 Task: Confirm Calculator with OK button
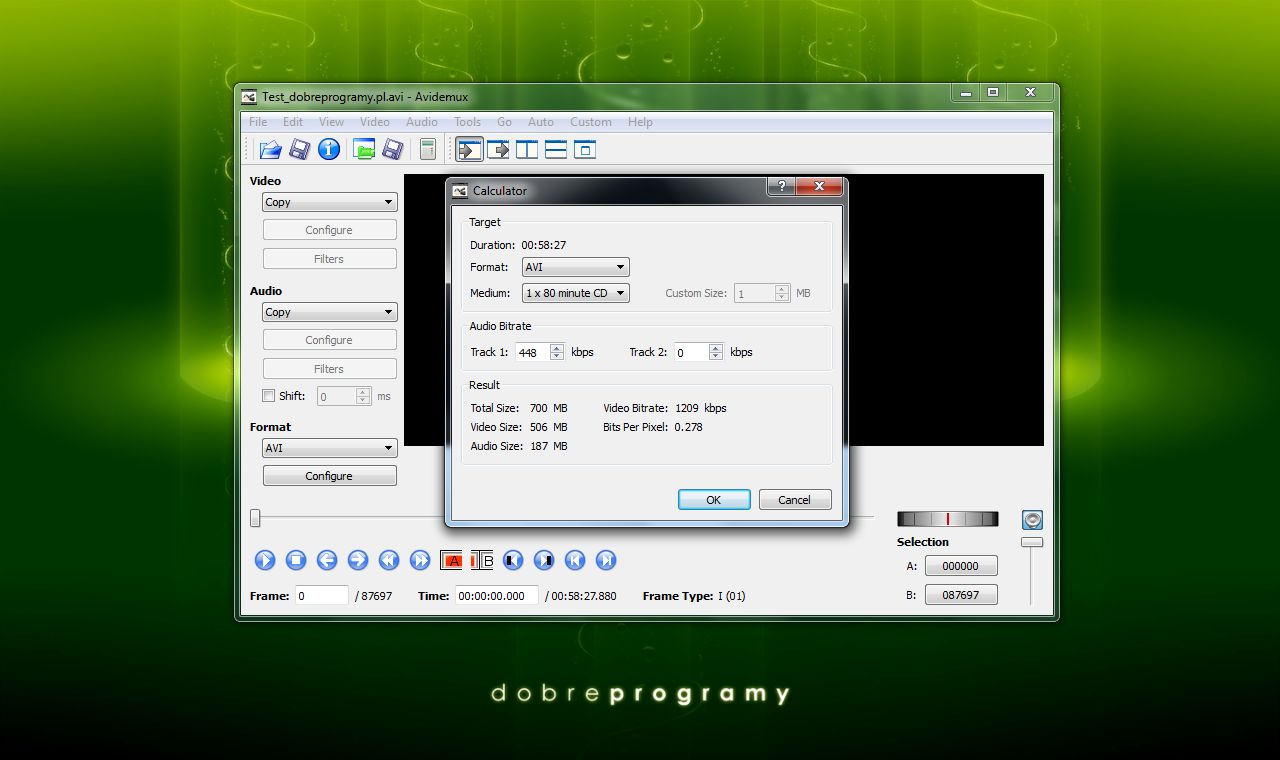(x=714, y=500)
